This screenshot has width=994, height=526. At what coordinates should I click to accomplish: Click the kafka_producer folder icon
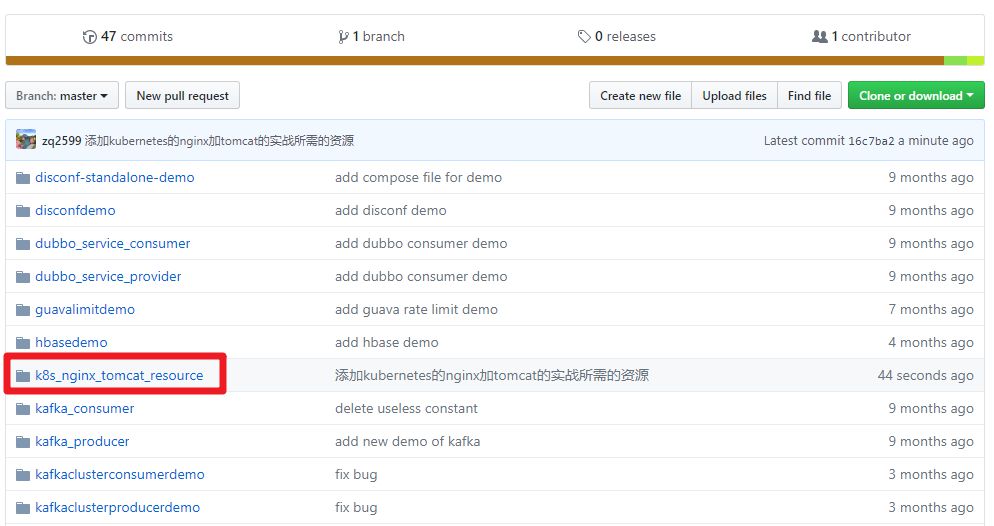23,442
